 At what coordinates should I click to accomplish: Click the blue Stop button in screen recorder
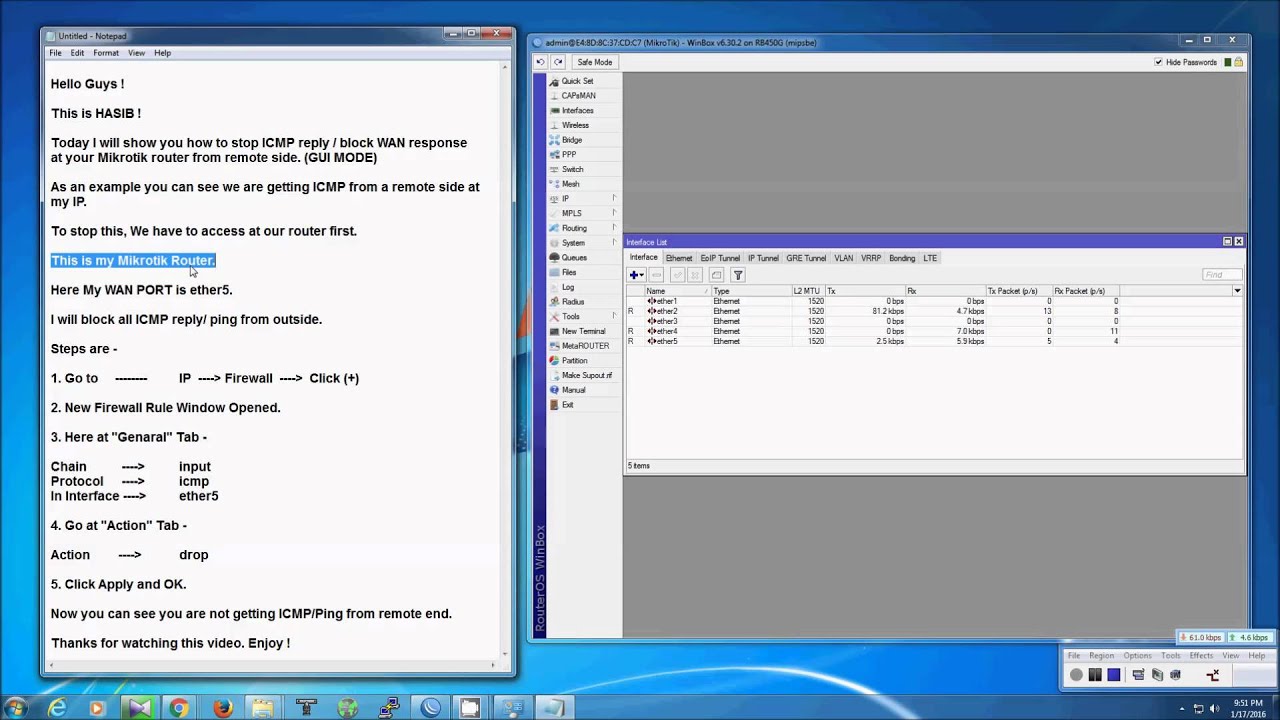point(1114,675)
